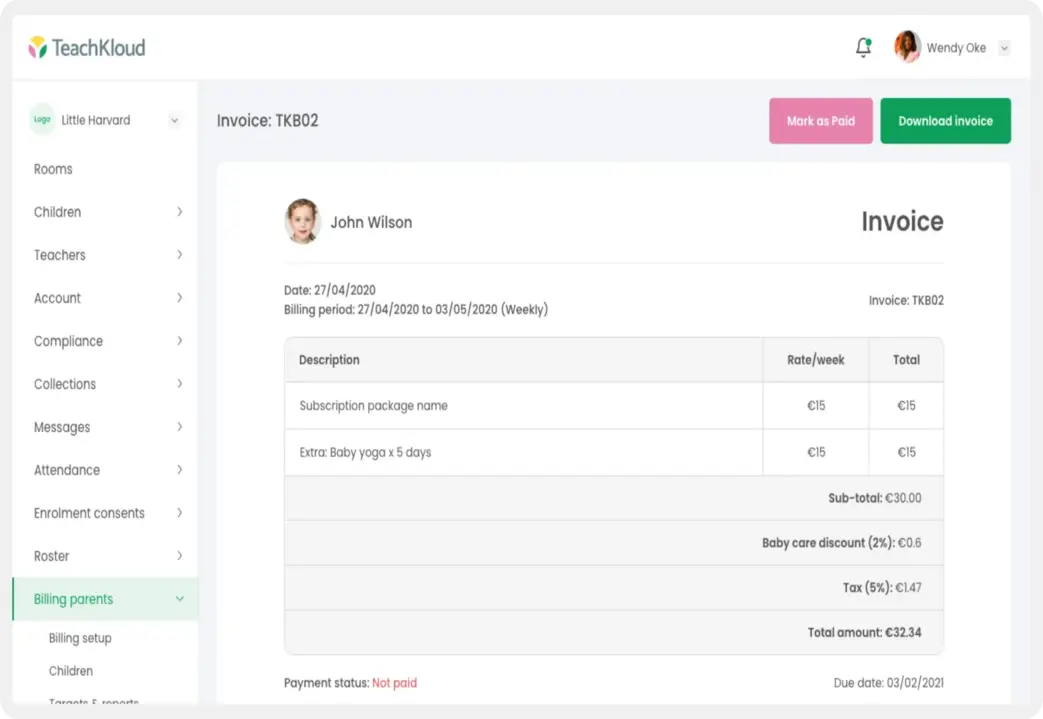Expand the Little Harvard school selector

pyautogui.click(x=174, y=120)
